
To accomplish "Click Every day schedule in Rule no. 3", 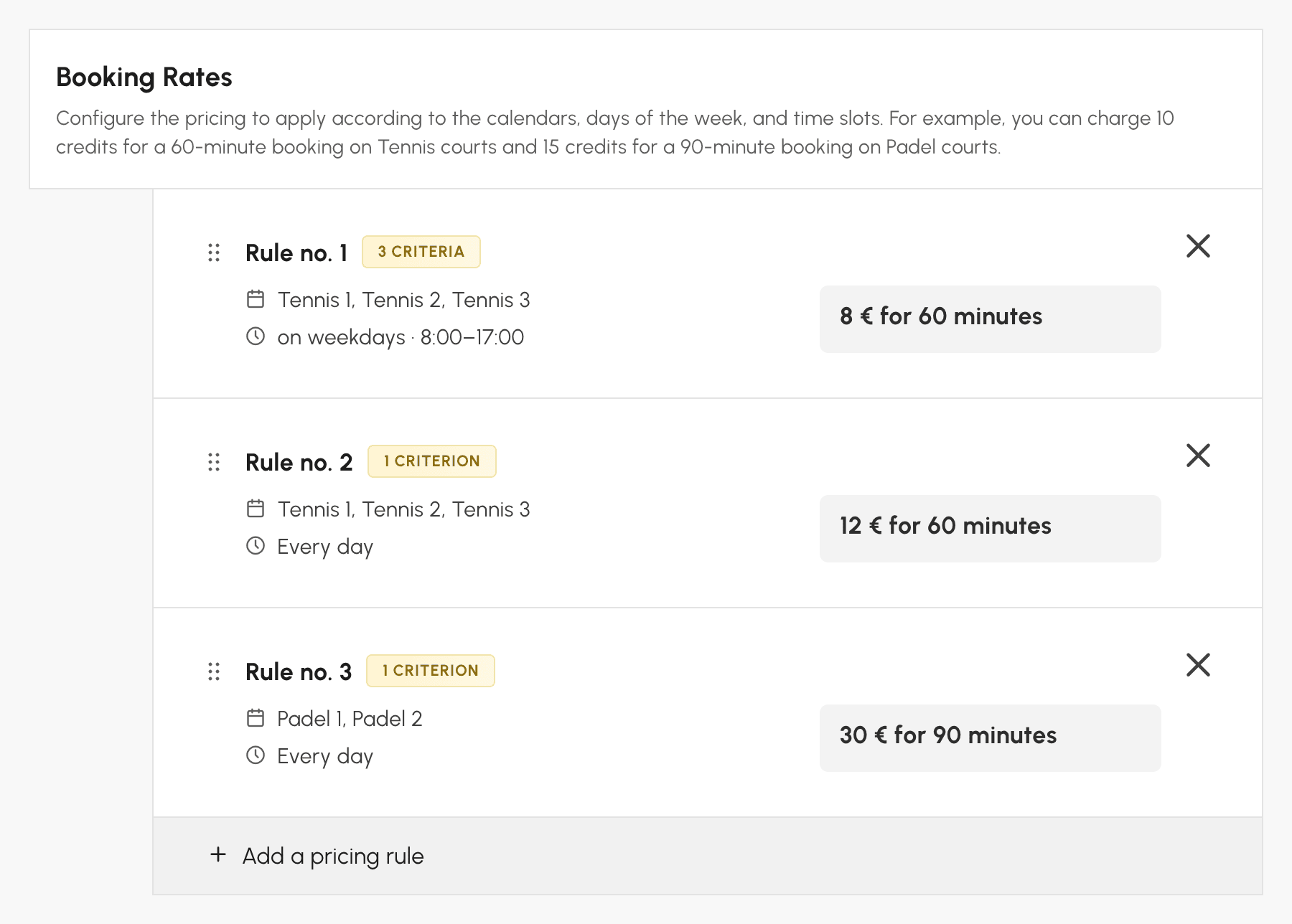I will click(x=325, y=756).
